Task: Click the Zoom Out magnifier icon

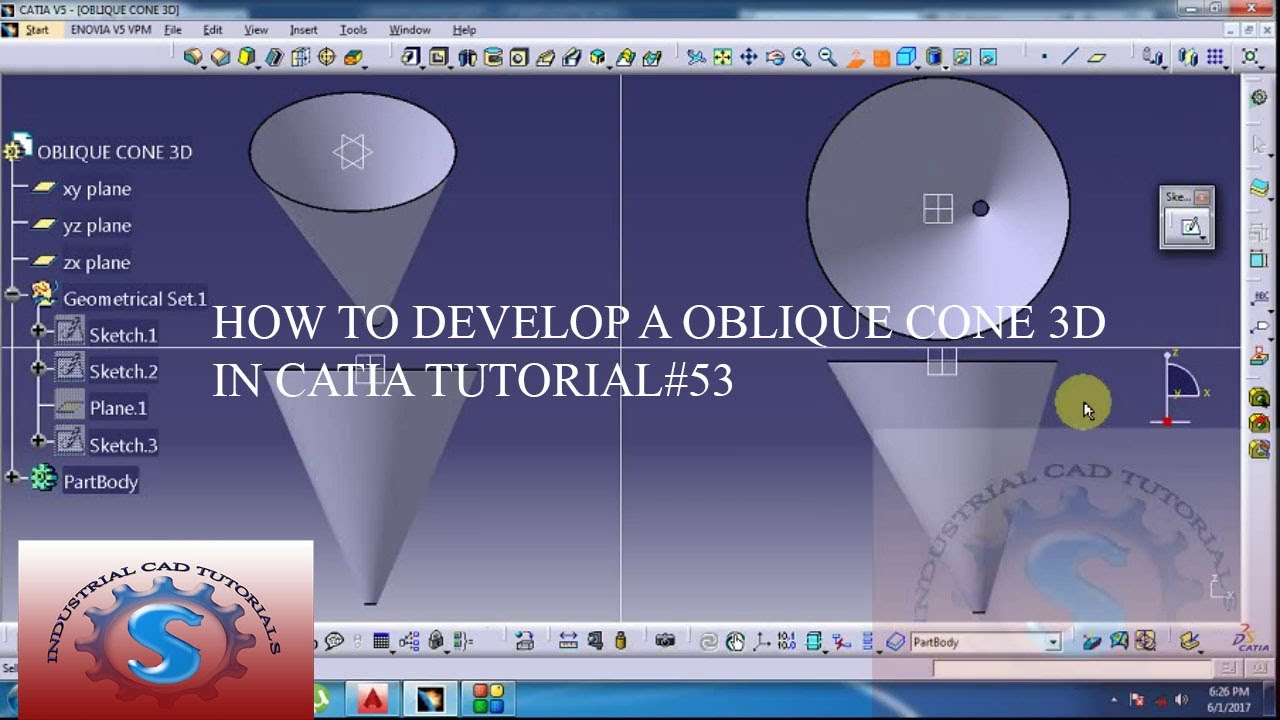Action: (x=827, y=58)
